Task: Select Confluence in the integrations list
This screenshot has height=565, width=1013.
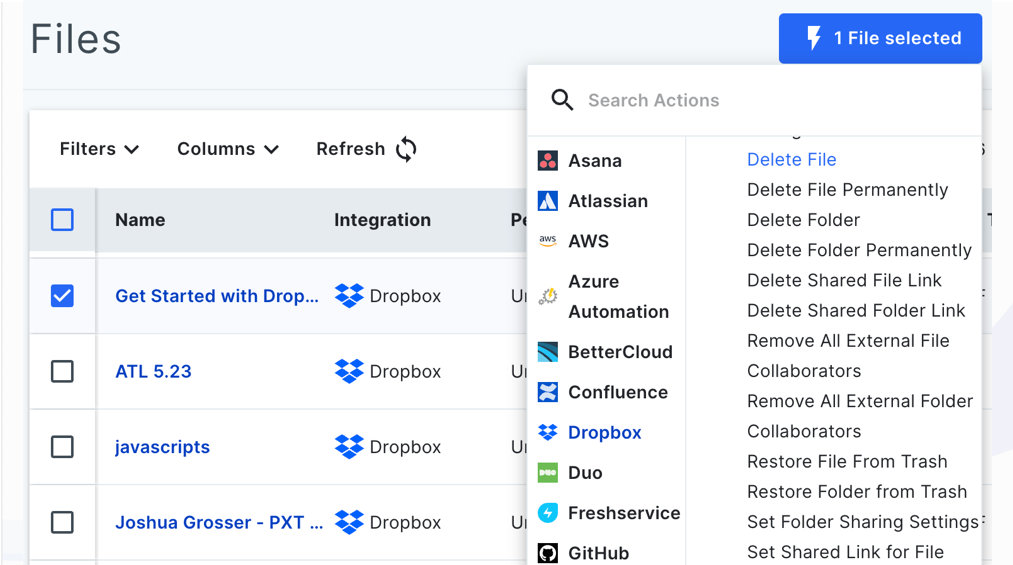Action: tap(618, 392)
